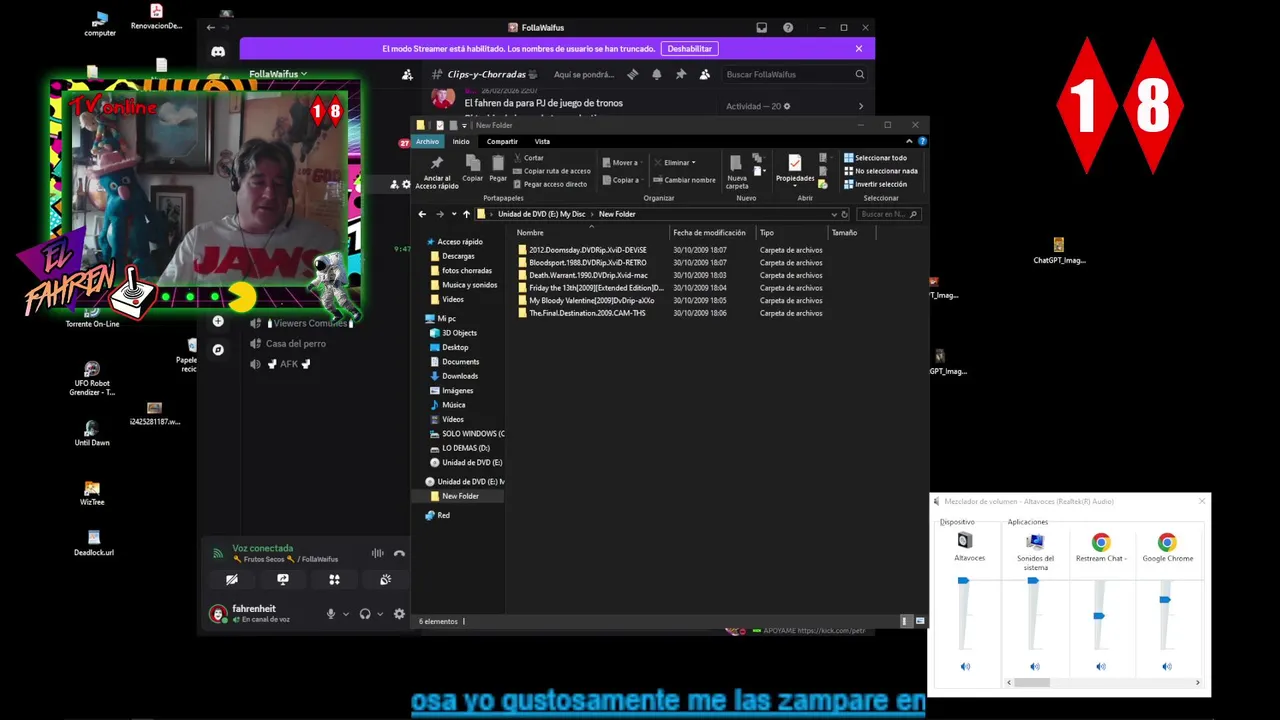
Task: Open Discord user settings gear
Action: [399, 614]
